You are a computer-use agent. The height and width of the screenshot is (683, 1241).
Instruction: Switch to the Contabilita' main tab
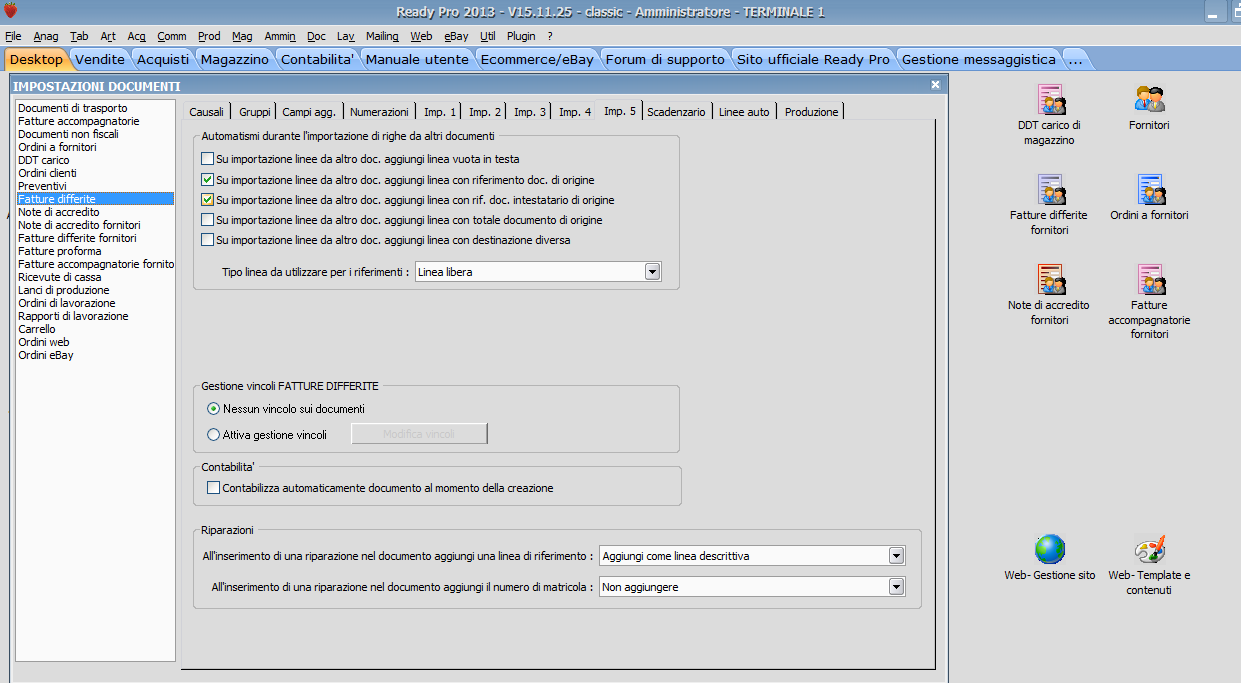click(x=318, y=59)
